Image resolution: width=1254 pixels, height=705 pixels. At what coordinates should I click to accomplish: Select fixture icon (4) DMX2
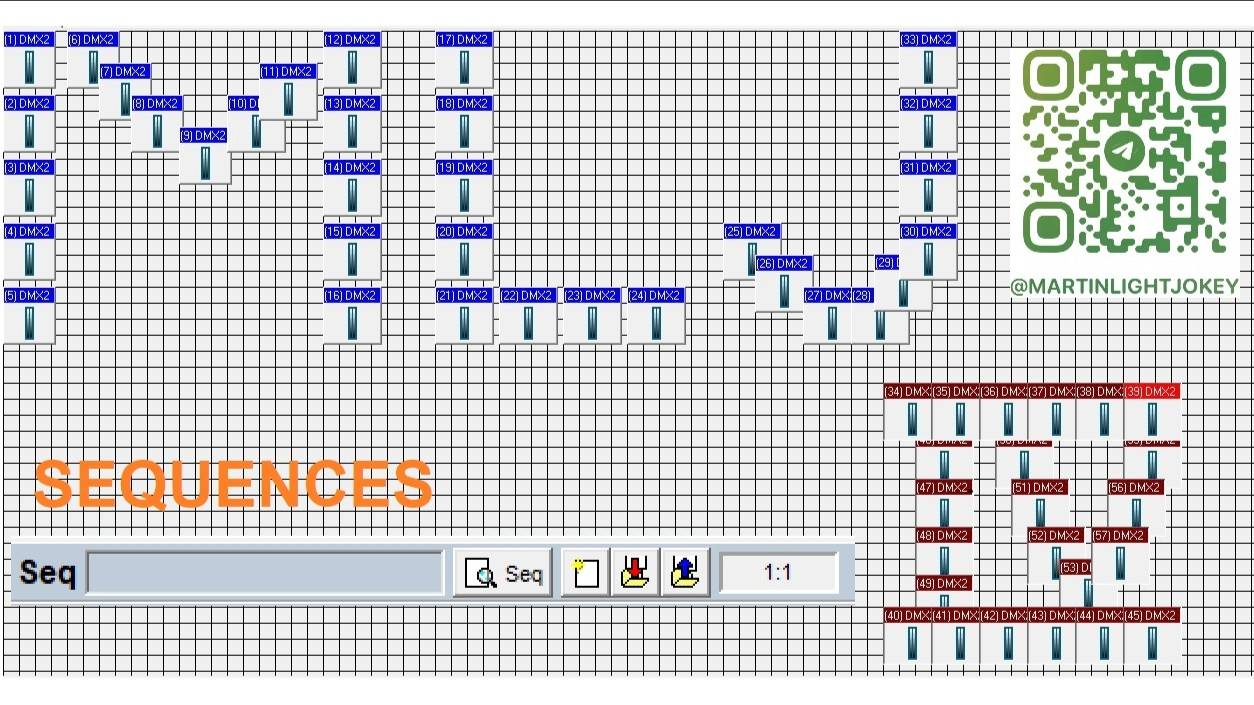point(29,252)
